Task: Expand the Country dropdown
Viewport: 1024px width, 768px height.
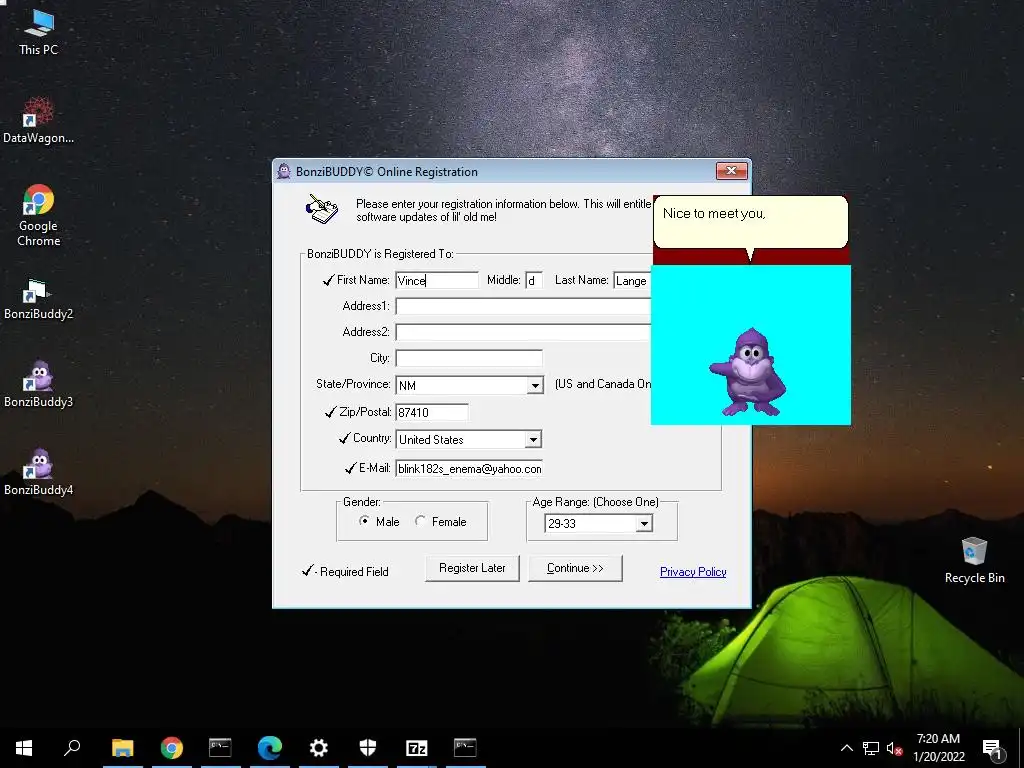Action: [x=533, y=440]
